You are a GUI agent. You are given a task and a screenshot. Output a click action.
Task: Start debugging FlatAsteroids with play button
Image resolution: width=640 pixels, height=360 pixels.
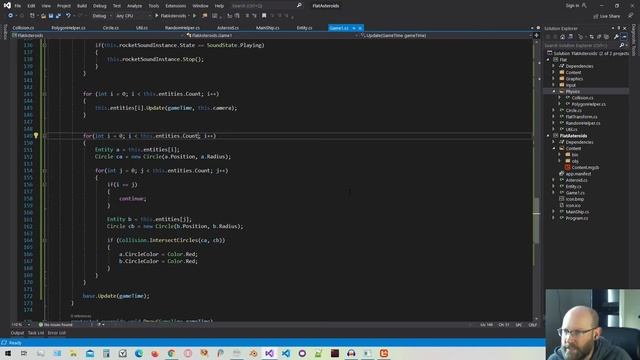[x=171, y=16]
